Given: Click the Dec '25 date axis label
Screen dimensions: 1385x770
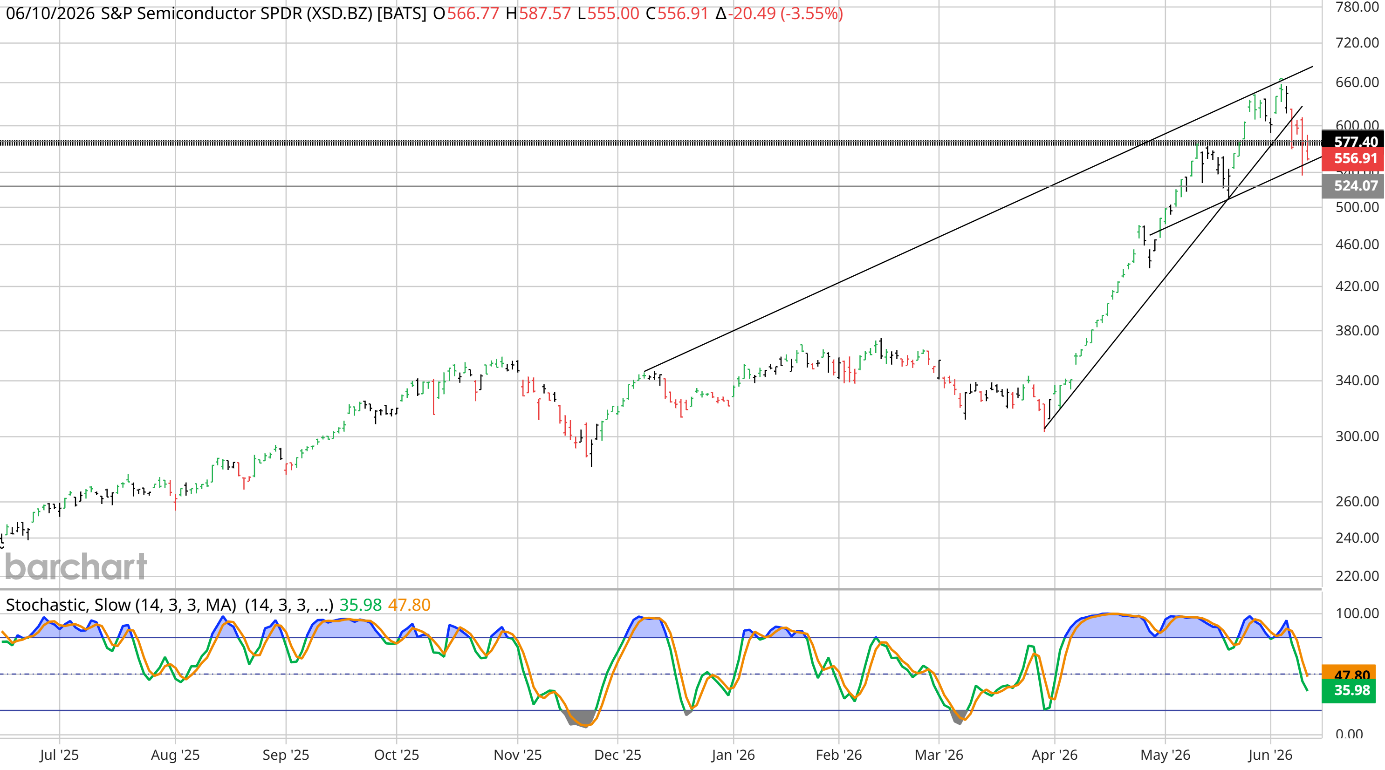Looking at the screenshot, I should pos(618,755).
